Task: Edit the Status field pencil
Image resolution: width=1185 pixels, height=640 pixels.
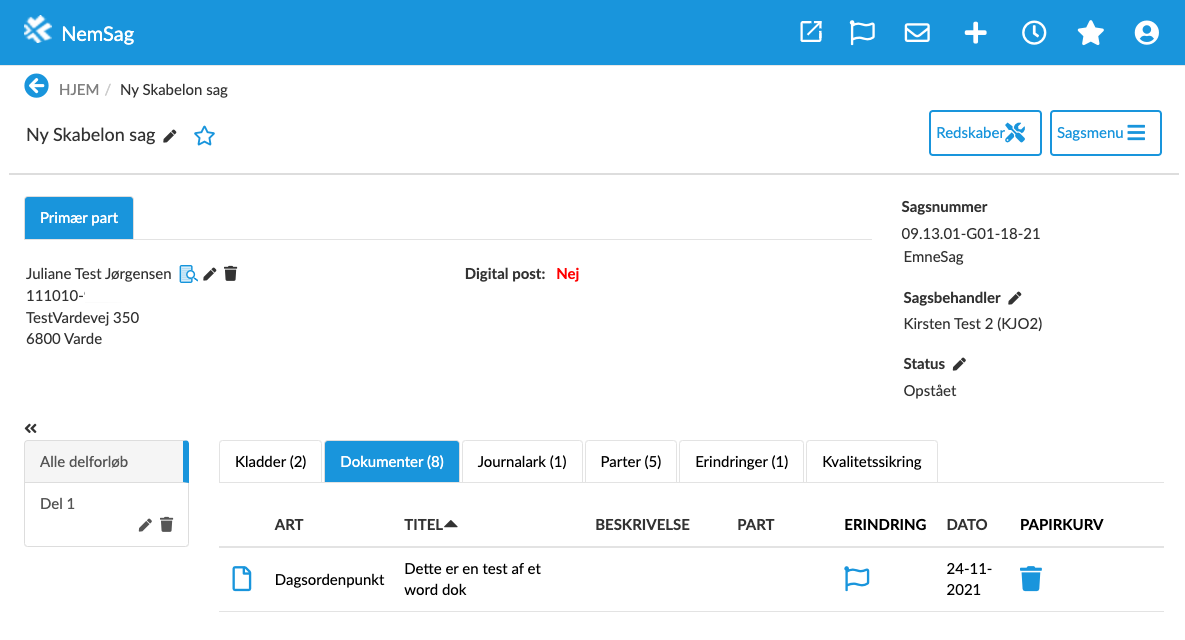Action: pyautogui.click(x=959, y=364)
